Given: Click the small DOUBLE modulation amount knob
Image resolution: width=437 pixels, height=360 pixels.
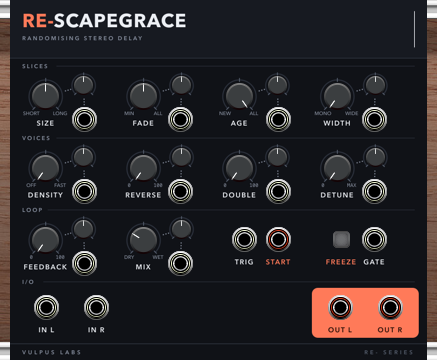Looking at the screenshot, I should (x=278, y=157).
